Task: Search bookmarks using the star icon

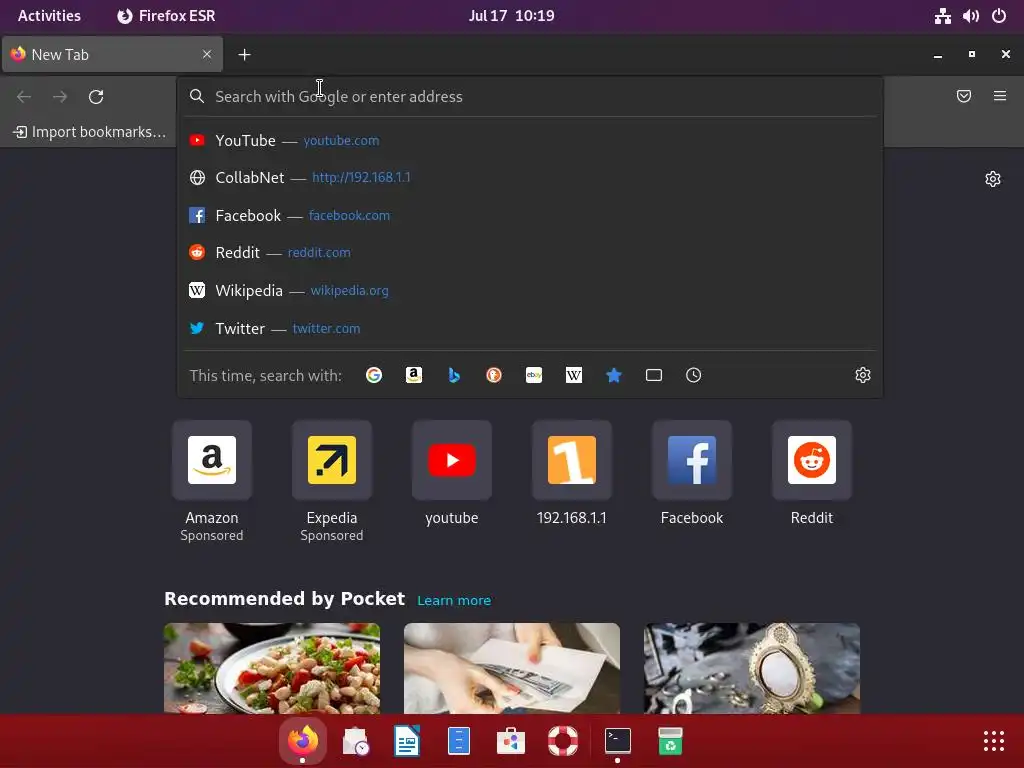Action: click(x=614, y=375)
